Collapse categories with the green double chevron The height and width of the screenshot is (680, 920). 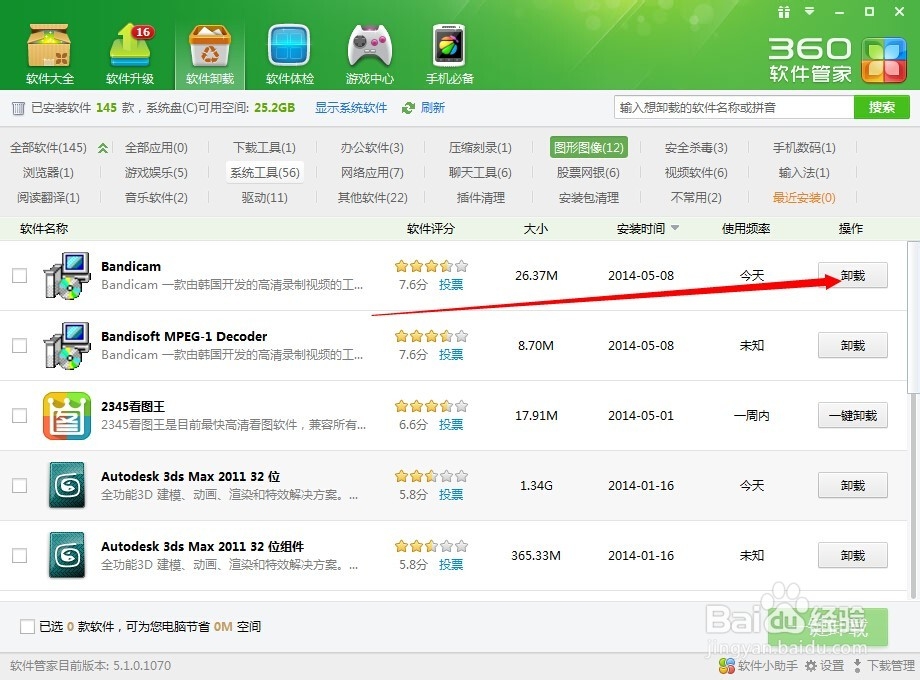[103, 148]
